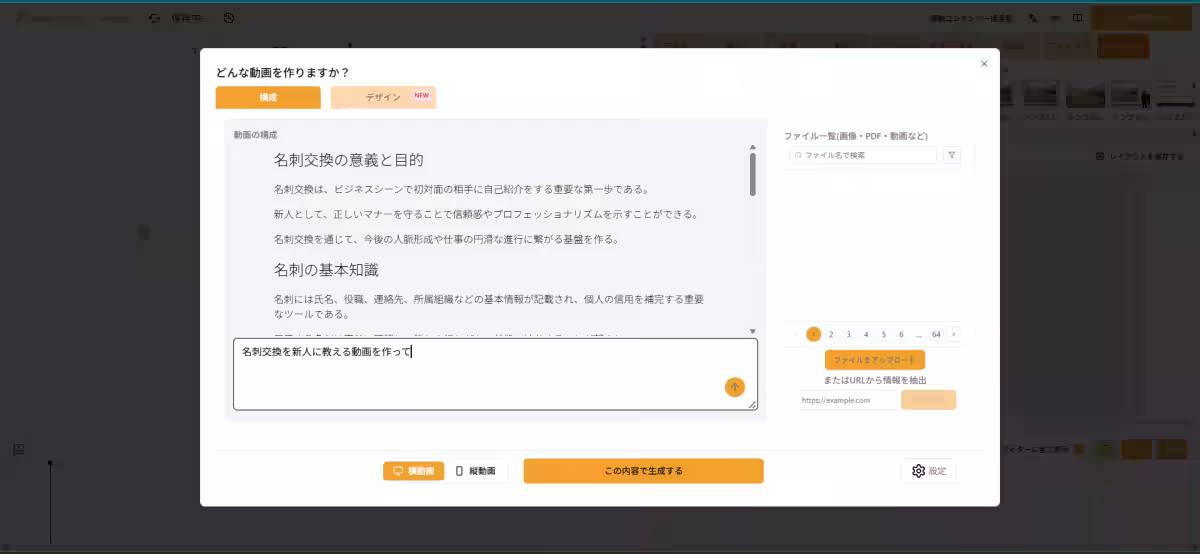Click この内容で生成する button

[x=643, y=471]
